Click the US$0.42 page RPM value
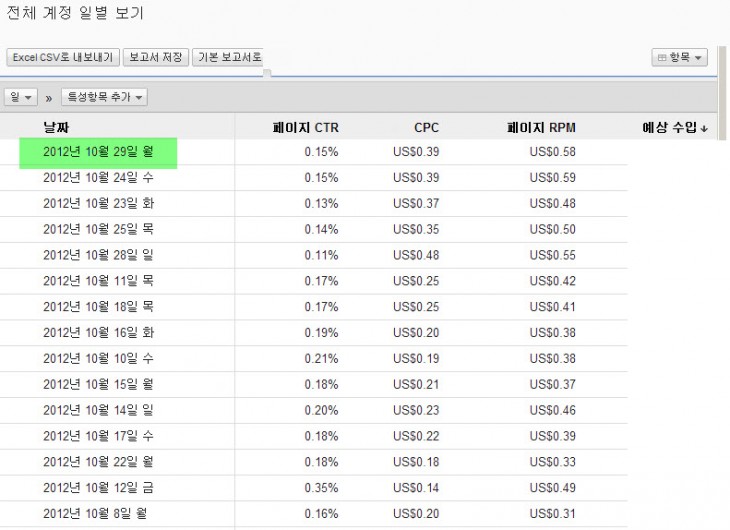This screenshot has height=530, width=730. pos(553,281)
